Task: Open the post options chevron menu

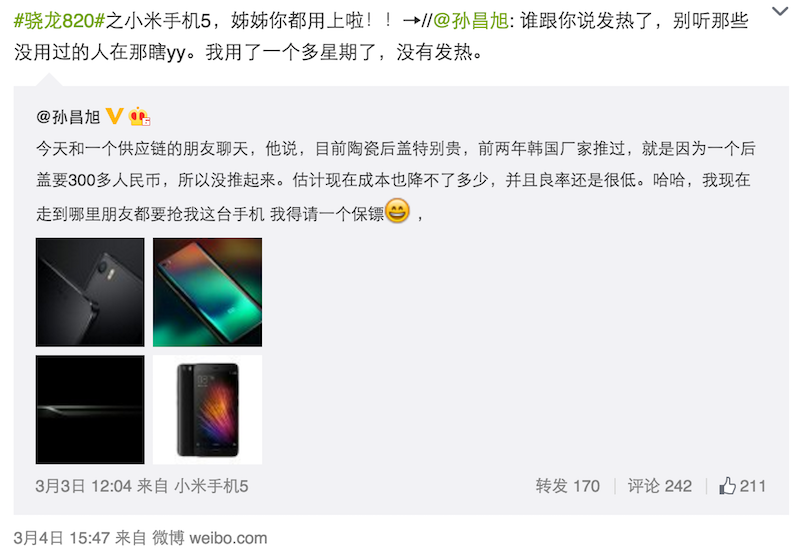Action: [780, 11]
